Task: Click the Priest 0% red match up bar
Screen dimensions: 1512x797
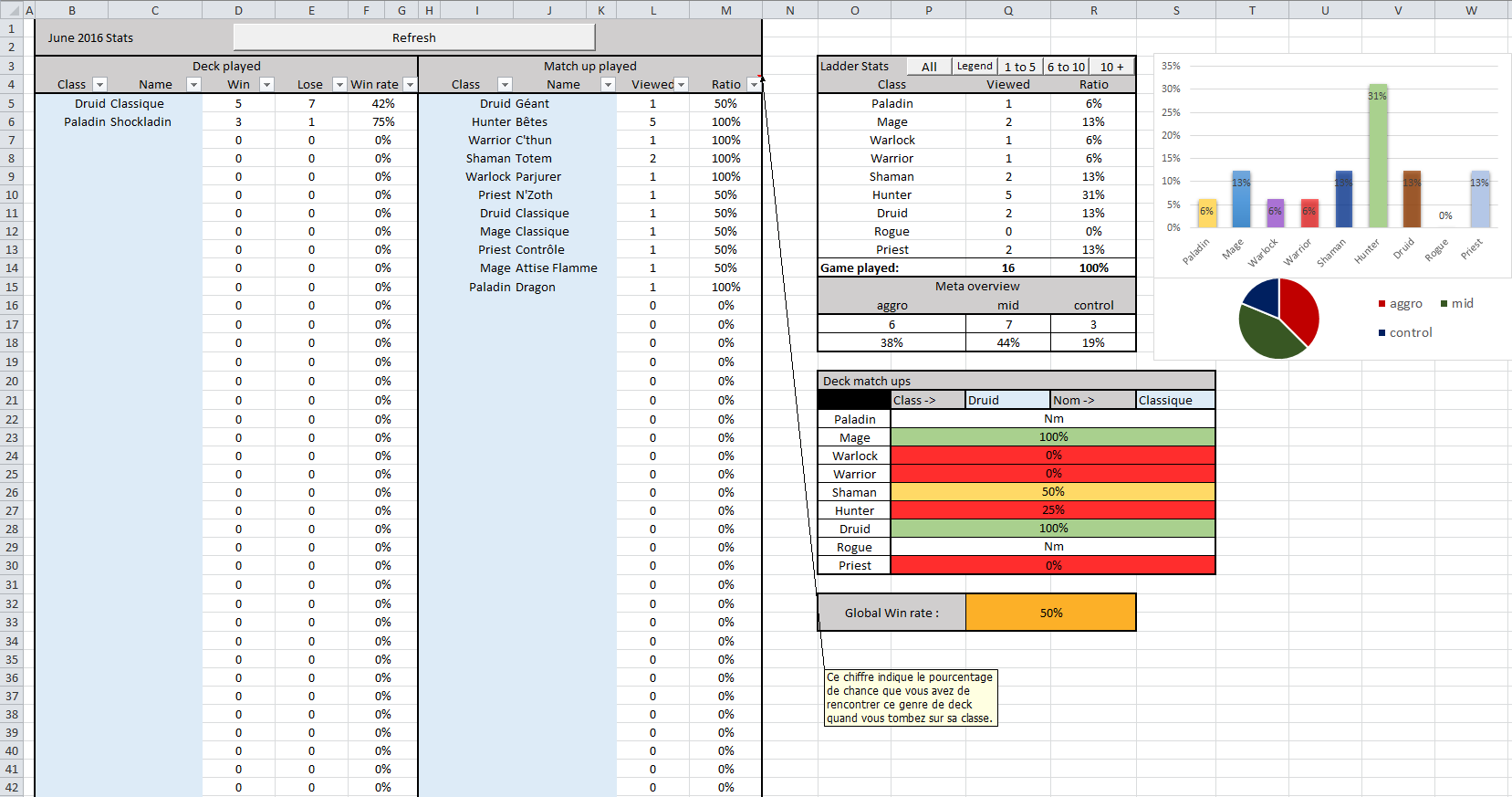Action: coord(1053,565)
